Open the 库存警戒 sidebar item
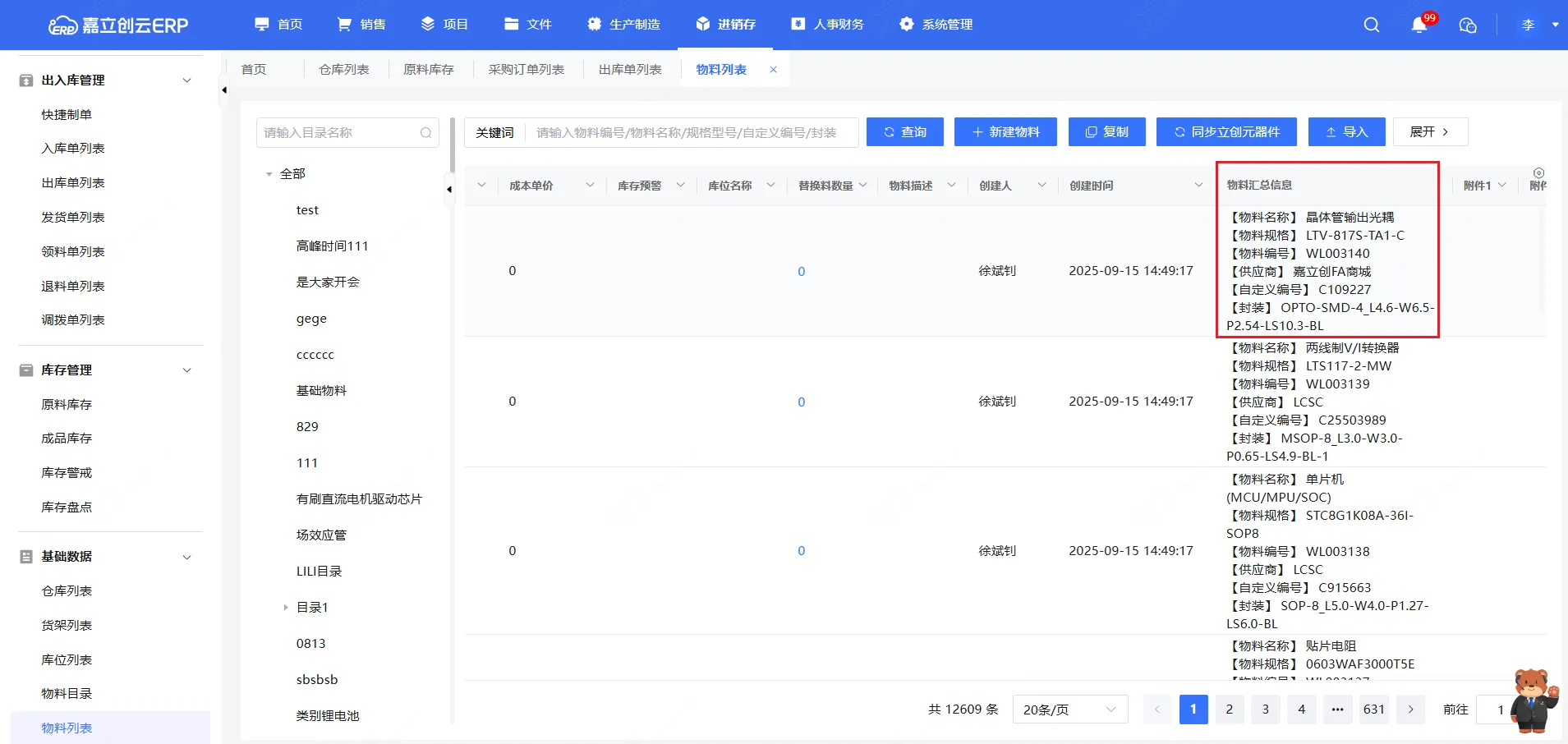The width and height of the screenshot is (1568, 744). click(x=67, y=473)
